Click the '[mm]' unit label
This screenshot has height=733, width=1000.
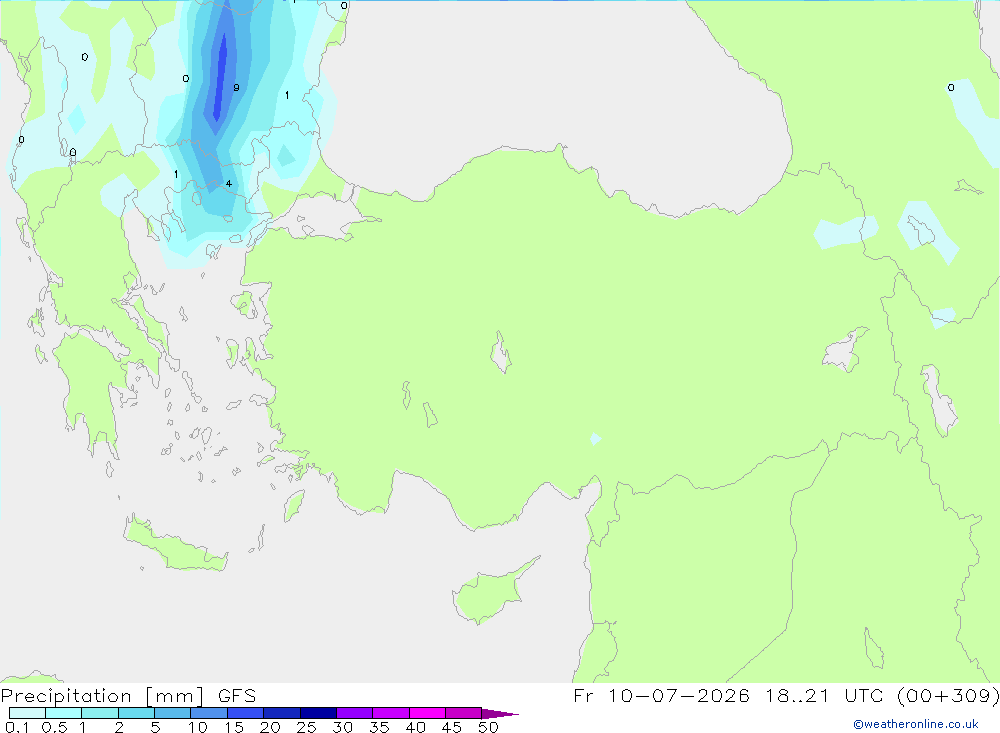175,696
